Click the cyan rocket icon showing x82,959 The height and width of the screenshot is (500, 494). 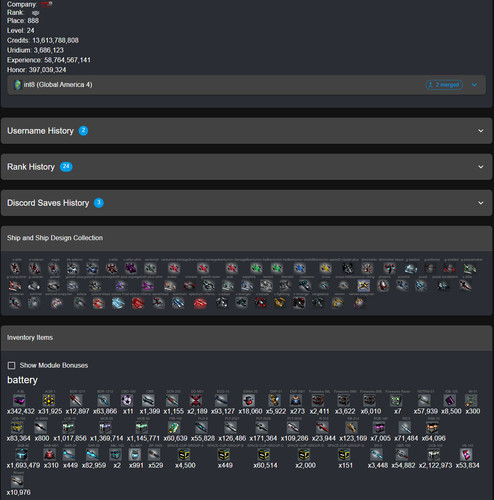point(92,454)
